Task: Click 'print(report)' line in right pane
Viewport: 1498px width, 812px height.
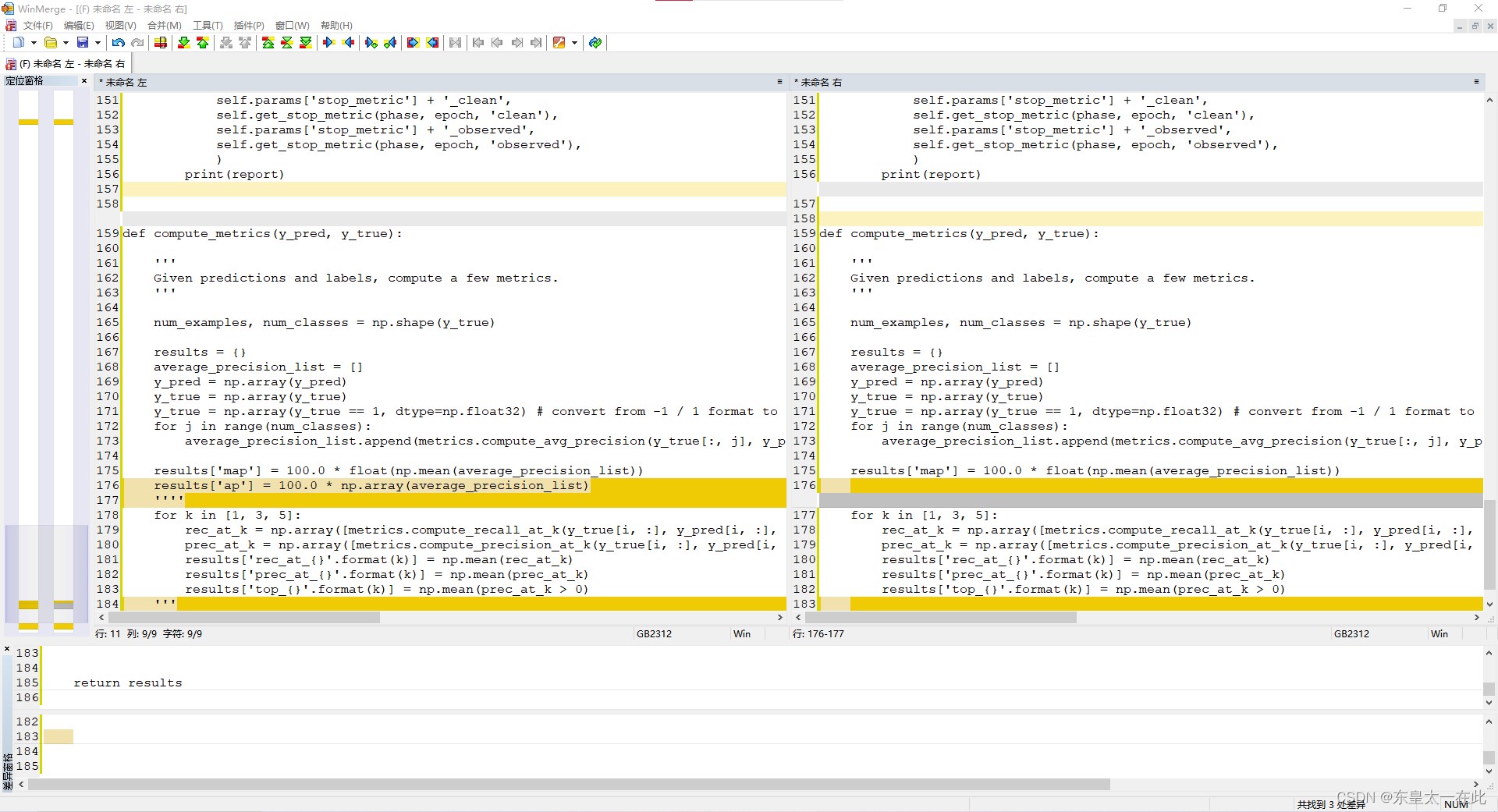Action: coord(931,175)
